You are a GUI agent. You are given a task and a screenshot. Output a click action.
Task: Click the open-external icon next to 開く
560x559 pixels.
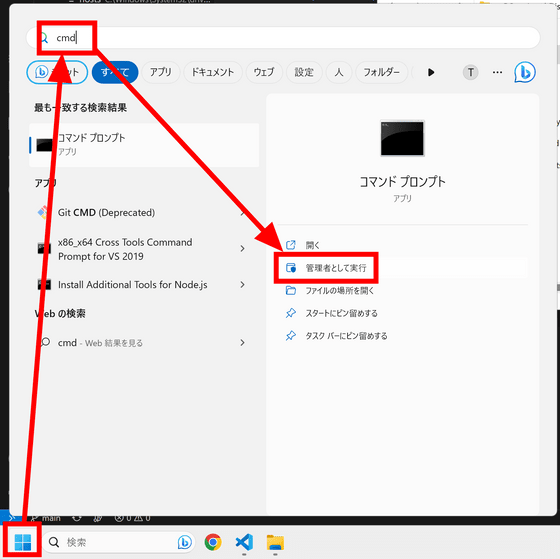[x=291, y=245]
